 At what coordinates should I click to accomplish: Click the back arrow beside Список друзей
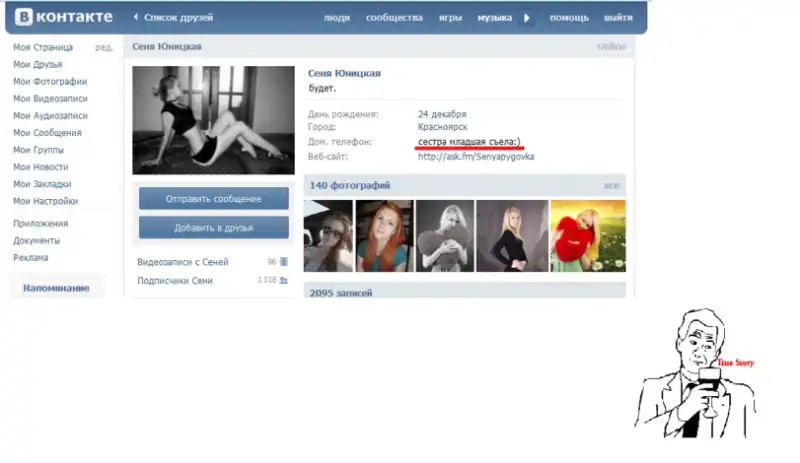[136, 18]
